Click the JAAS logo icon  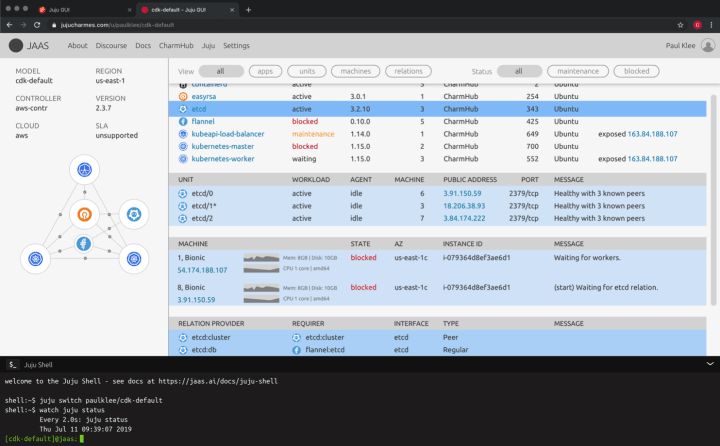pos(16,45)
